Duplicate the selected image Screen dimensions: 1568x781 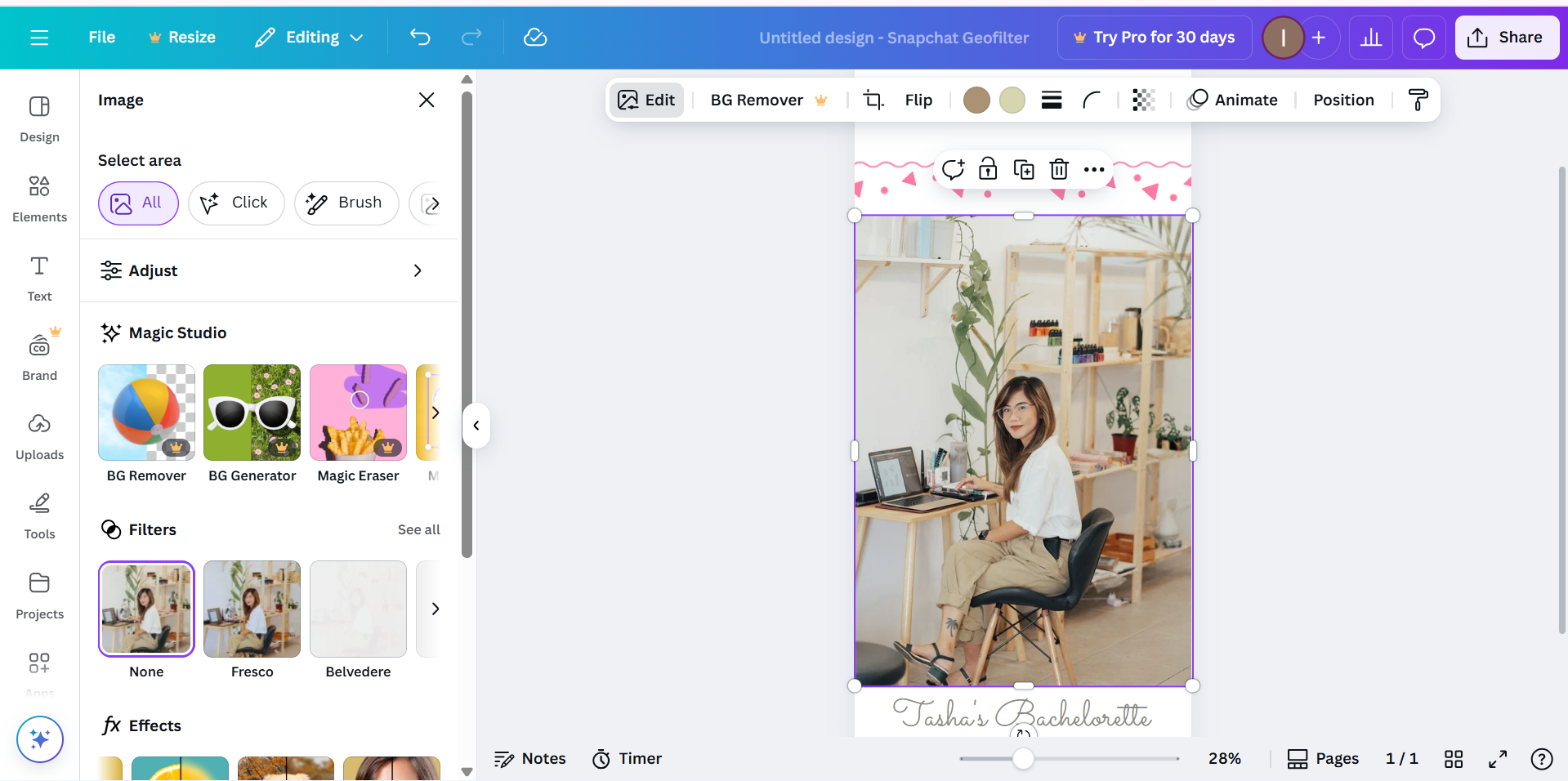(1023, 169)
